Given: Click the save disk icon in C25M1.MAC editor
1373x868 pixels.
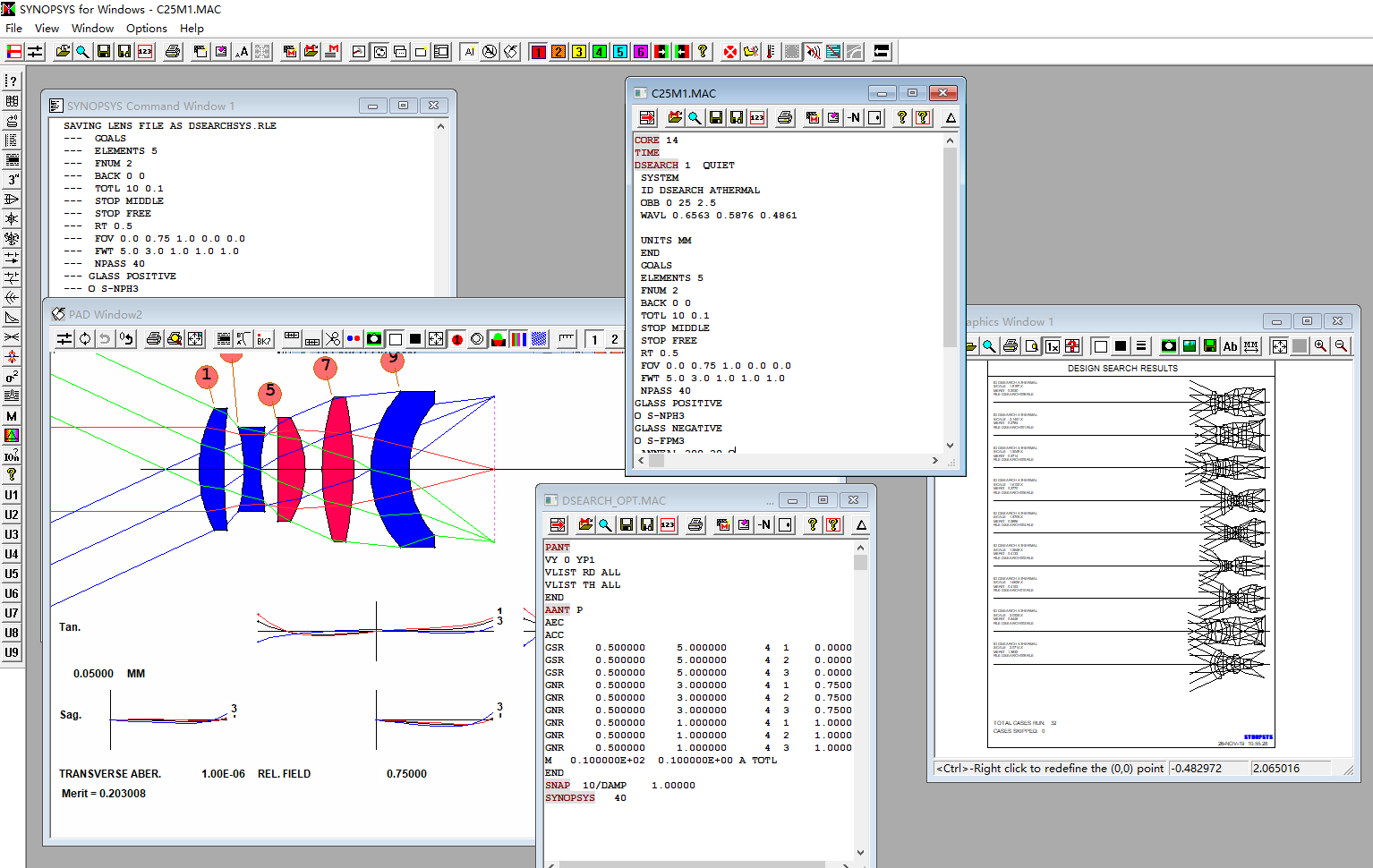Looking at the screenshot, I should tap(716, 117).
